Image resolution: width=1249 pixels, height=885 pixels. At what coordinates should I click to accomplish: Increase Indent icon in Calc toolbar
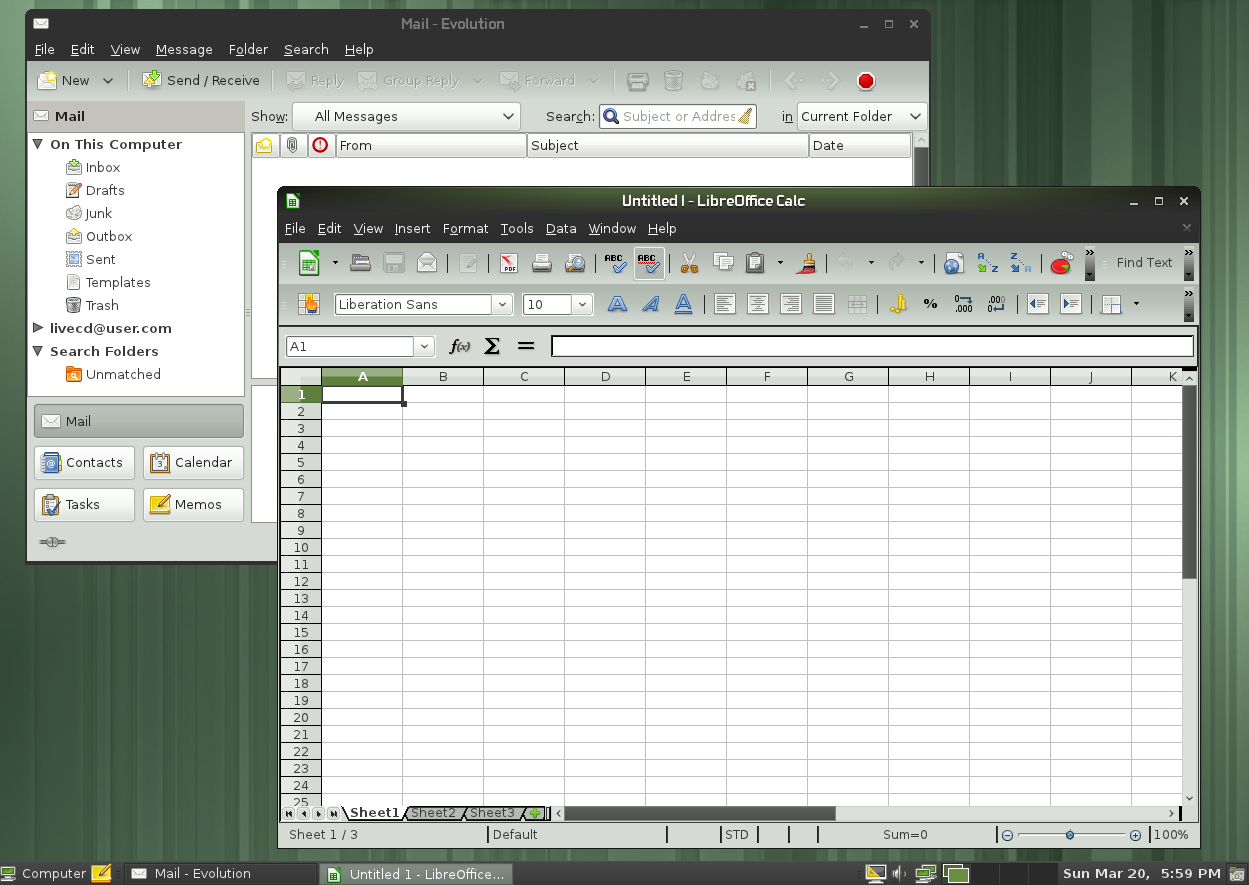click(1071, 304)
